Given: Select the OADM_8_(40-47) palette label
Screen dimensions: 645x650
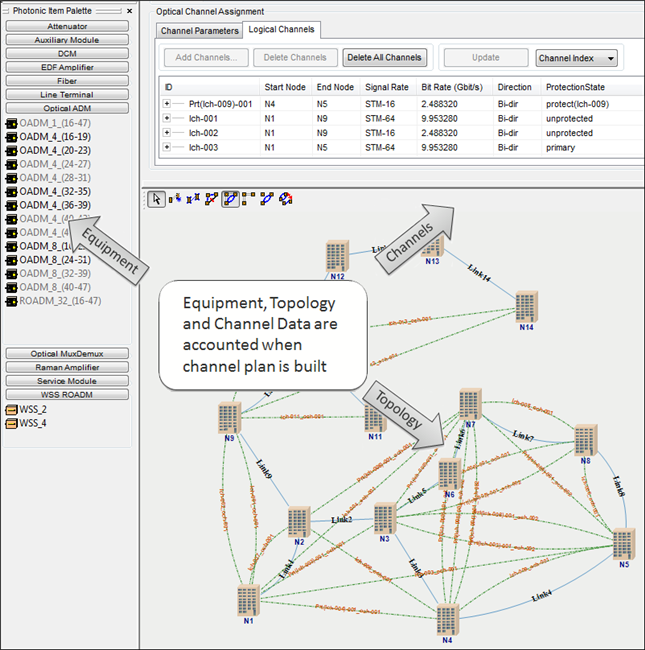Looking at the screenshot, I should click(55, 287).
